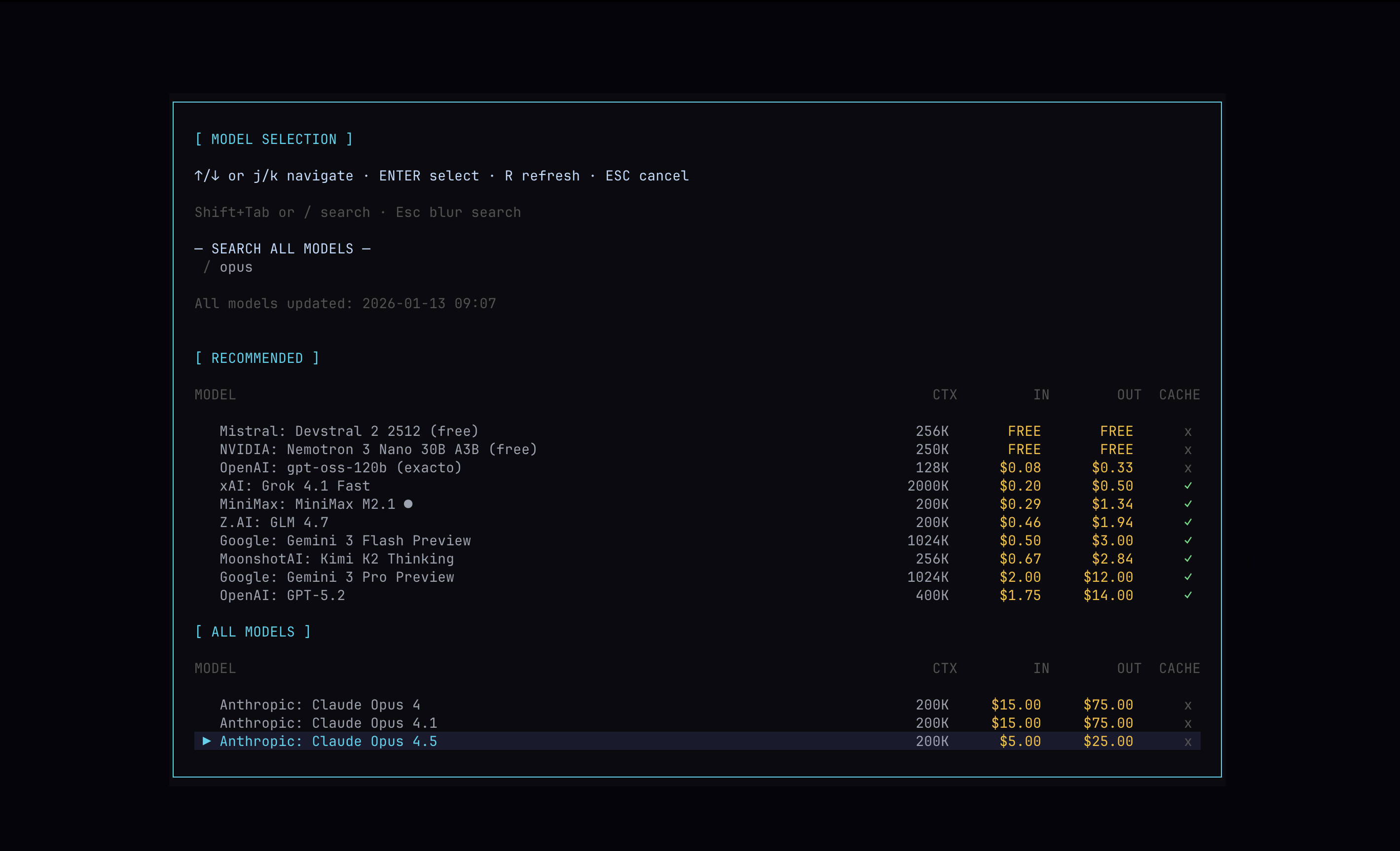Click the '— SEARCH ALL MODELS —' label
The width and height of the screenshot is (1400, 851).
[x=282, y=248]
